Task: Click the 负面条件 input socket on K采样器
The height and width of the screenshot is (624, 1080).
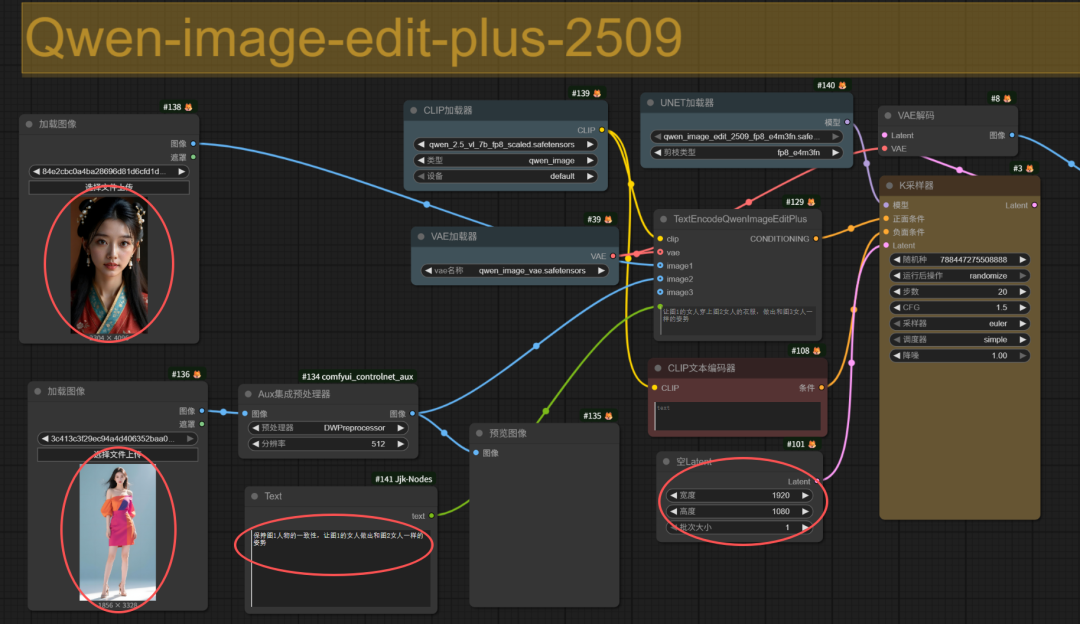Action: (886, 232)
